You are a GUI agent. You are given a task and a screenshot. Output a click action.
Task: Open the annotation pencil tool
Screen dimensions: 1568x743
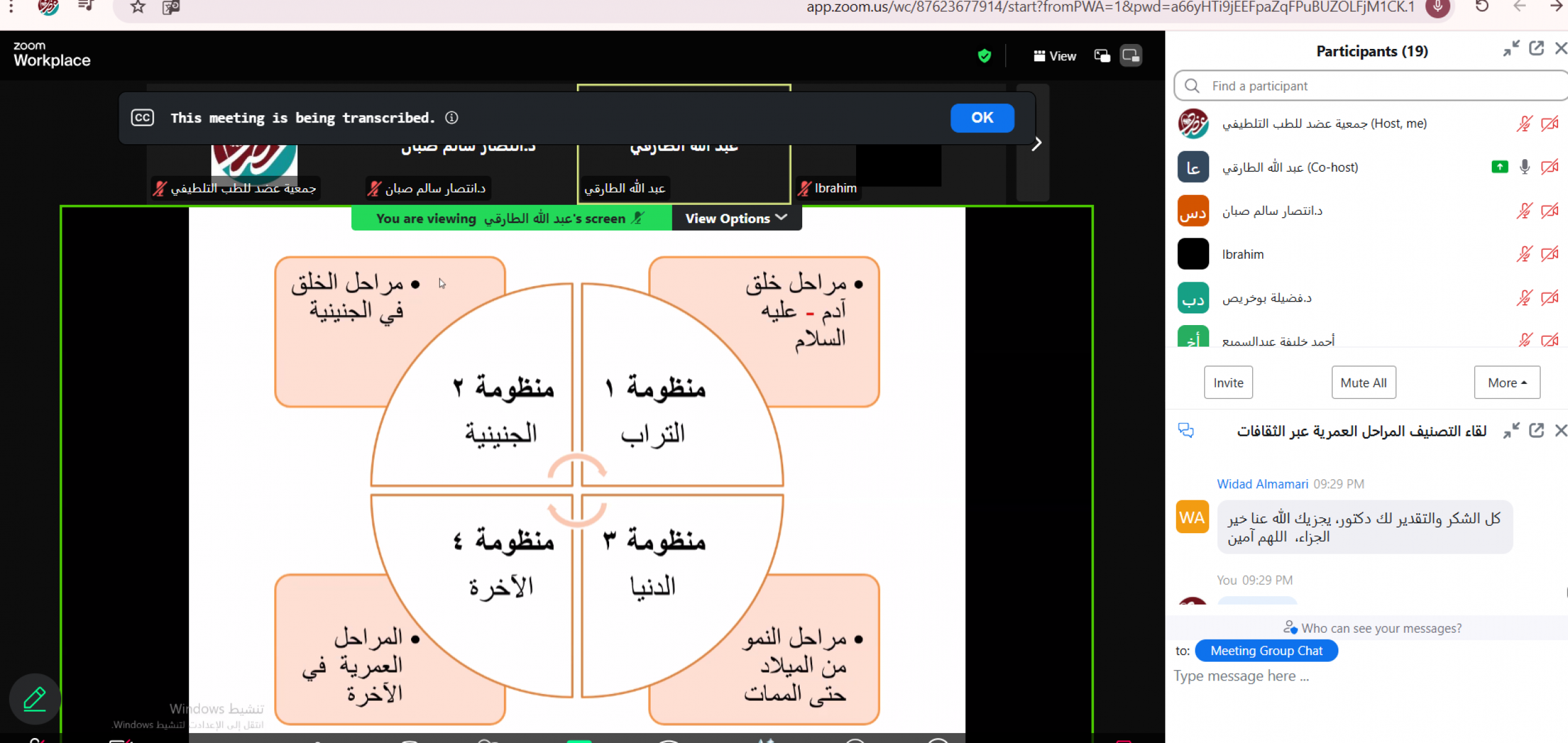point(35,699)
